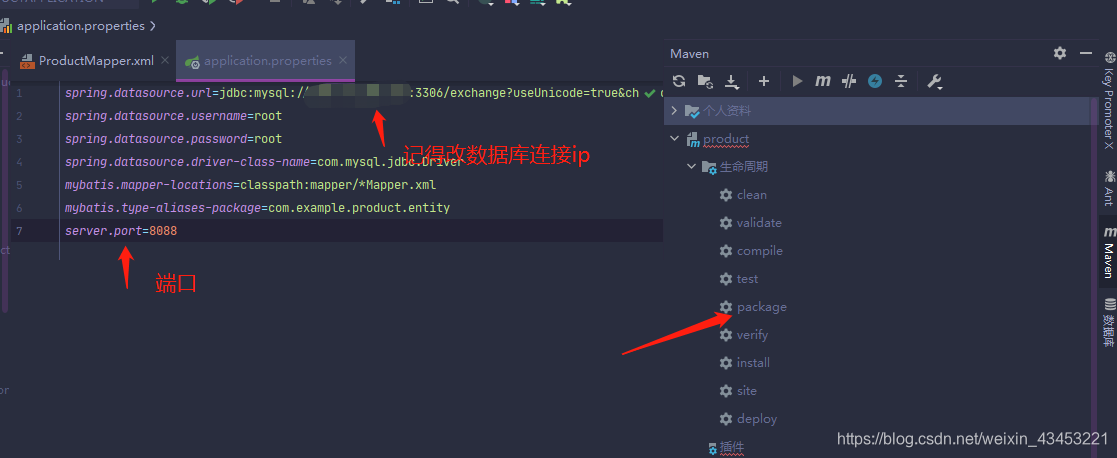Click the gear icon beside compile
Screen dimensions: 1117x458
(726, 251)
